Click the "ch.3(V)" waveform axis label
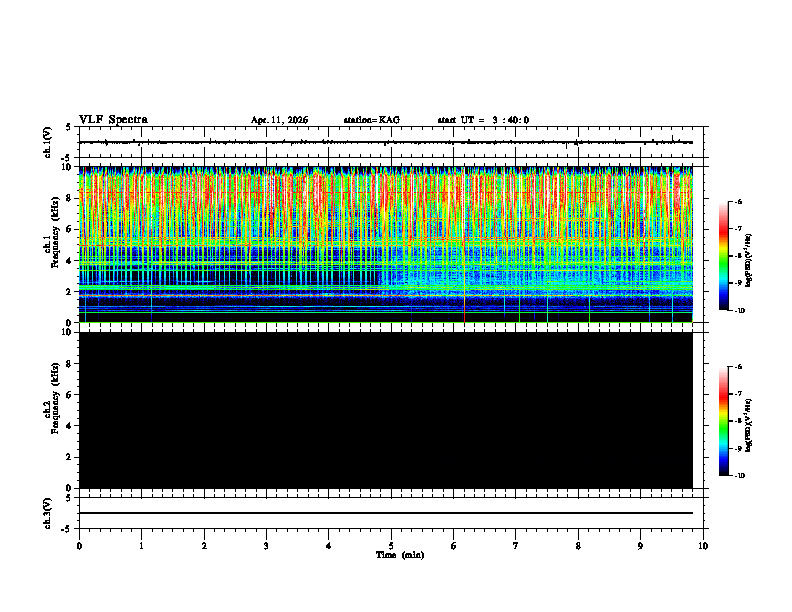The image size is (792, 612). 48,514
